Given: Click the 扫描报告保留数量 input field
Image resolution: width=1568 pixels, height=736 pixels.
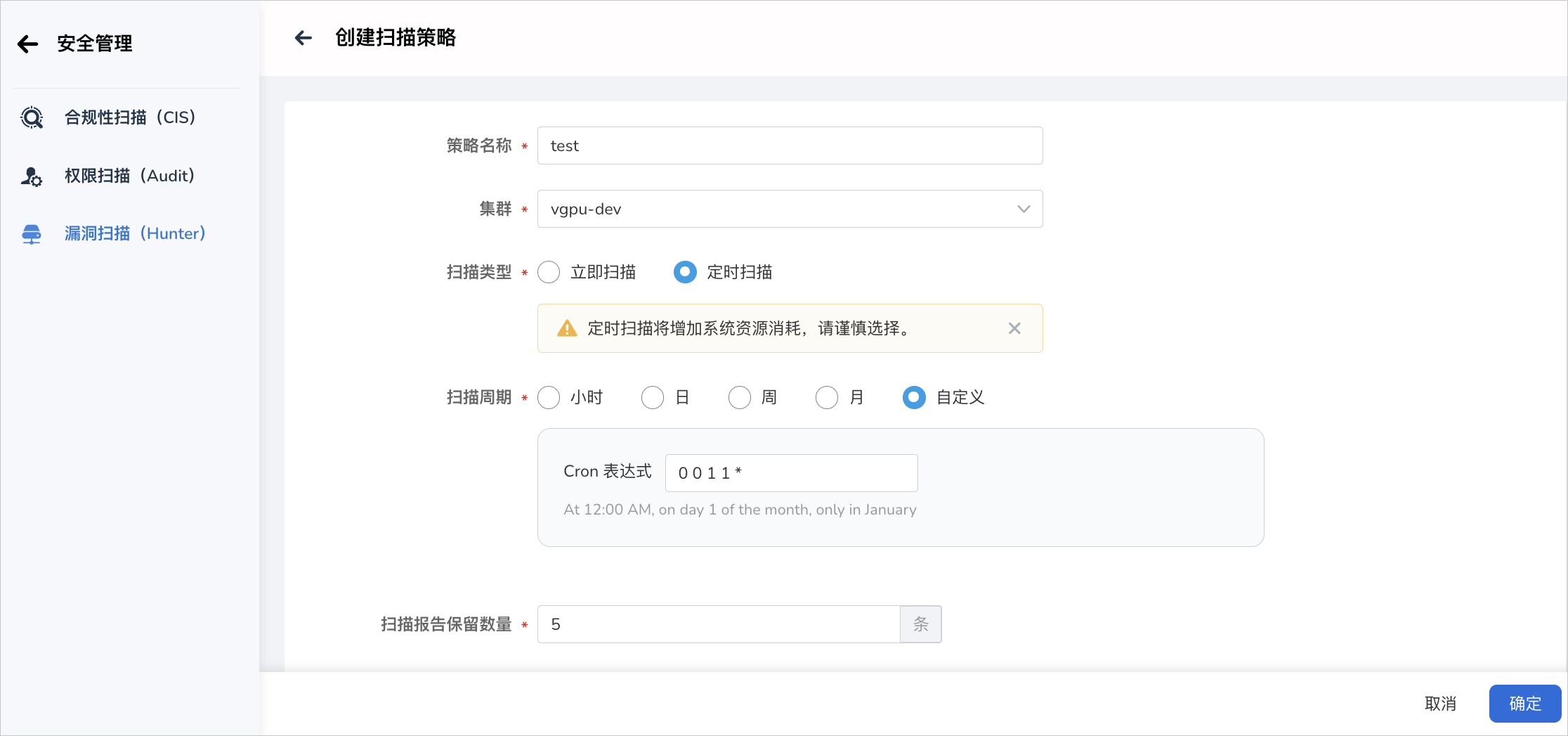Looking at the screenshot, I should [x=719, y=624].
